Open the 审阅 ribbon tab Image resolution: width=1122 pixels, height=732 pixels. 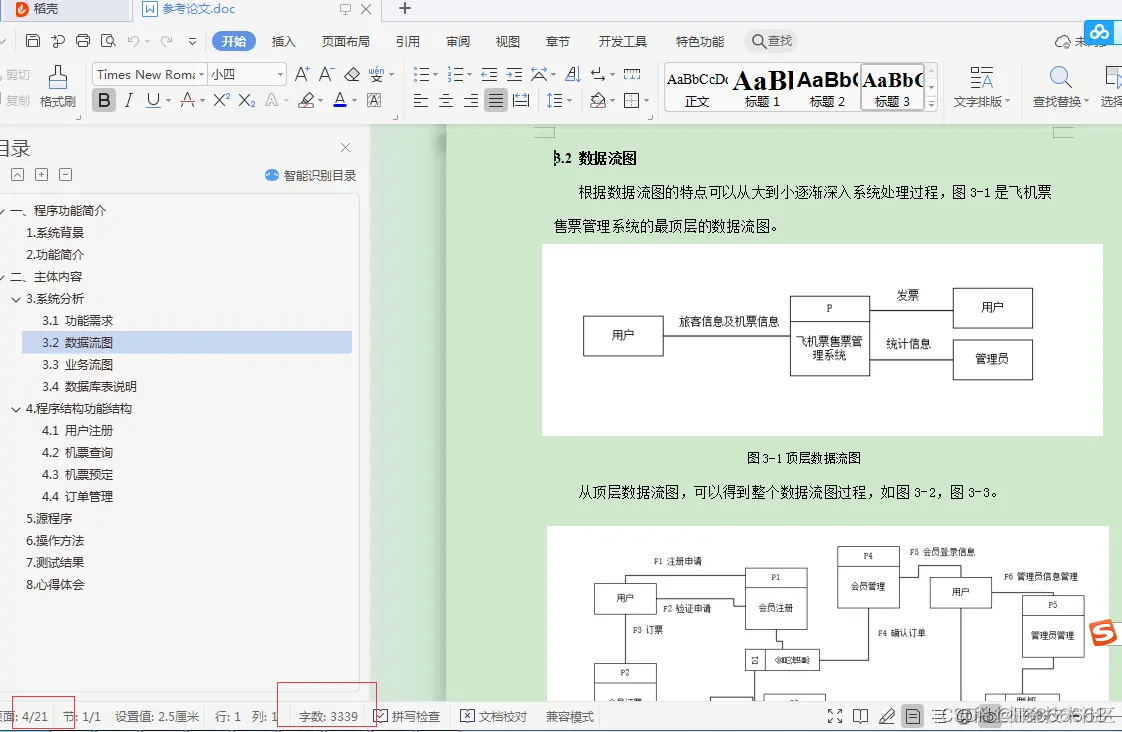pos(457,41)
